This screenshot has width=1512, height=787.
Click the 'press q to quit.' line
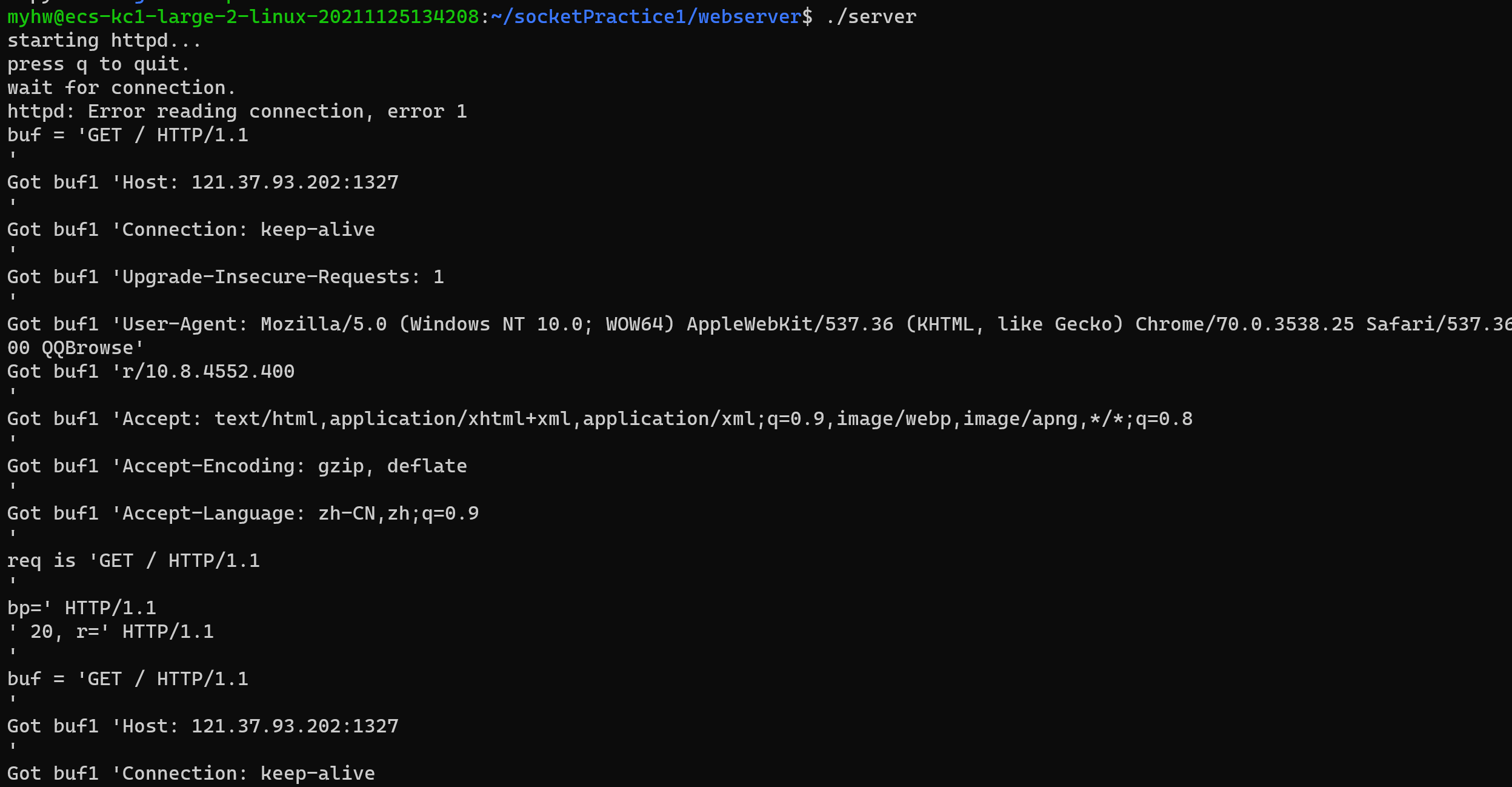pos(98,64)
